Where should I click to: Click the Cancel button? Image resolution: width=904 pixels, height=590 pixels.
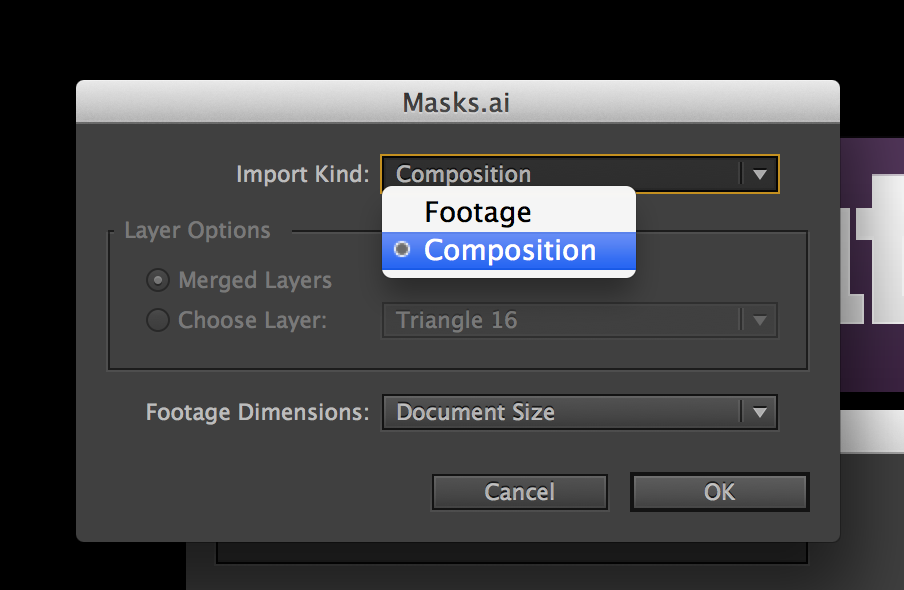519,492
